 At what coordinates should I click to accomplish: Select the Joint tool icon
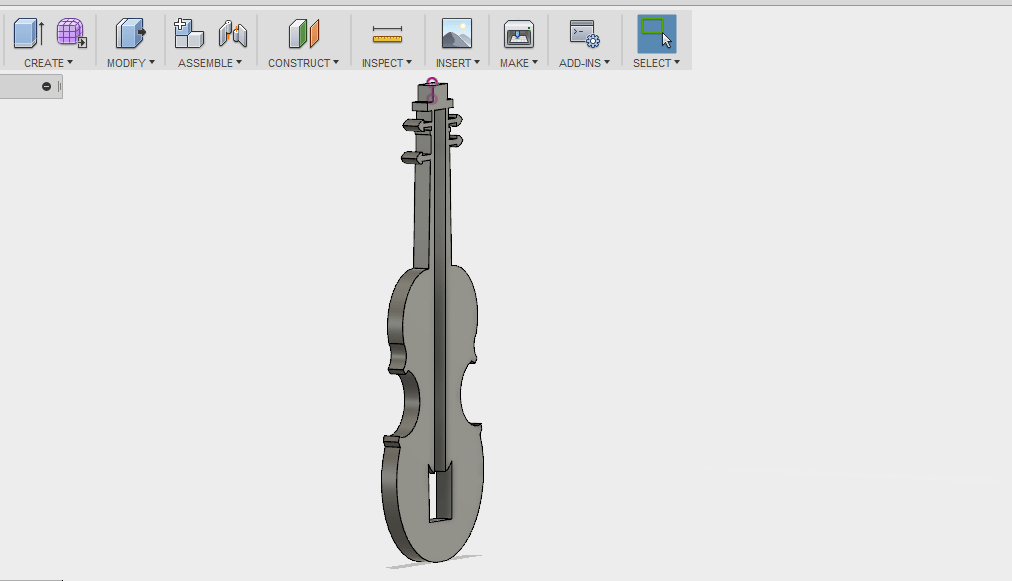pyautogui.click(x=232, y=34)
